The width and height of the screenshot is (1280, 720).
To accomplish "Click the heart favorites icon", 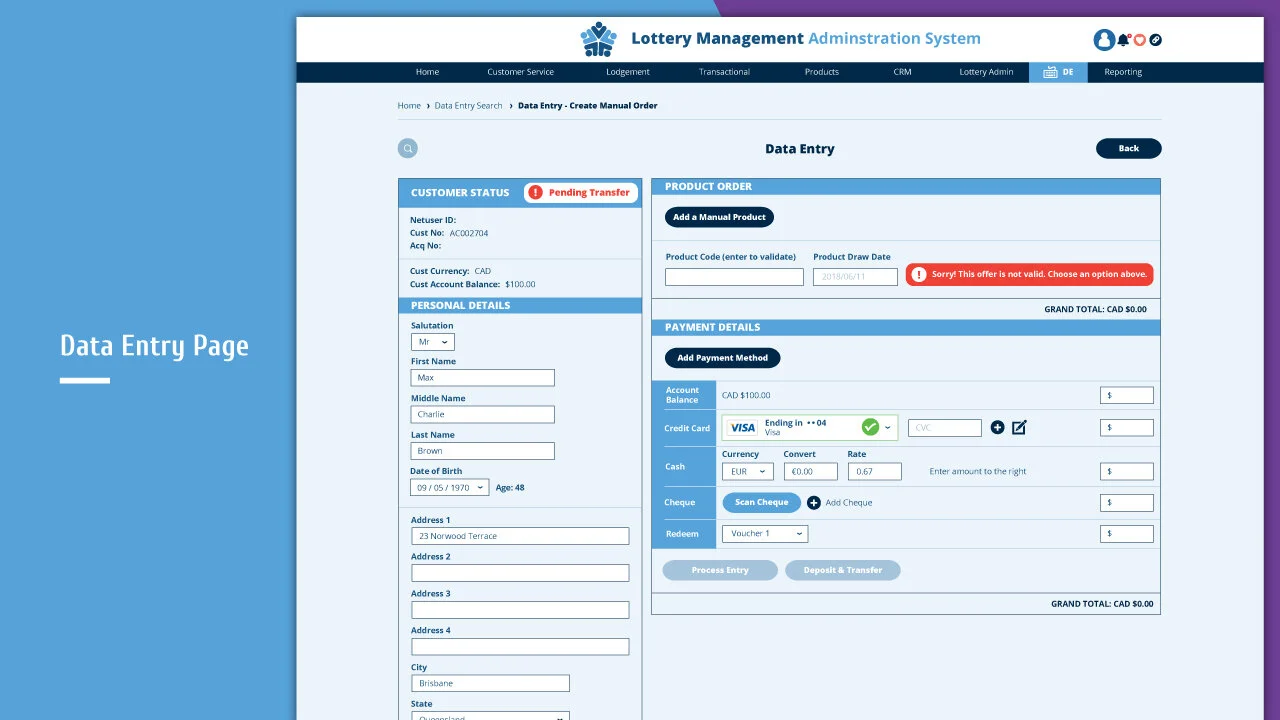I will pyautogui.click(x=1140, y=40).
